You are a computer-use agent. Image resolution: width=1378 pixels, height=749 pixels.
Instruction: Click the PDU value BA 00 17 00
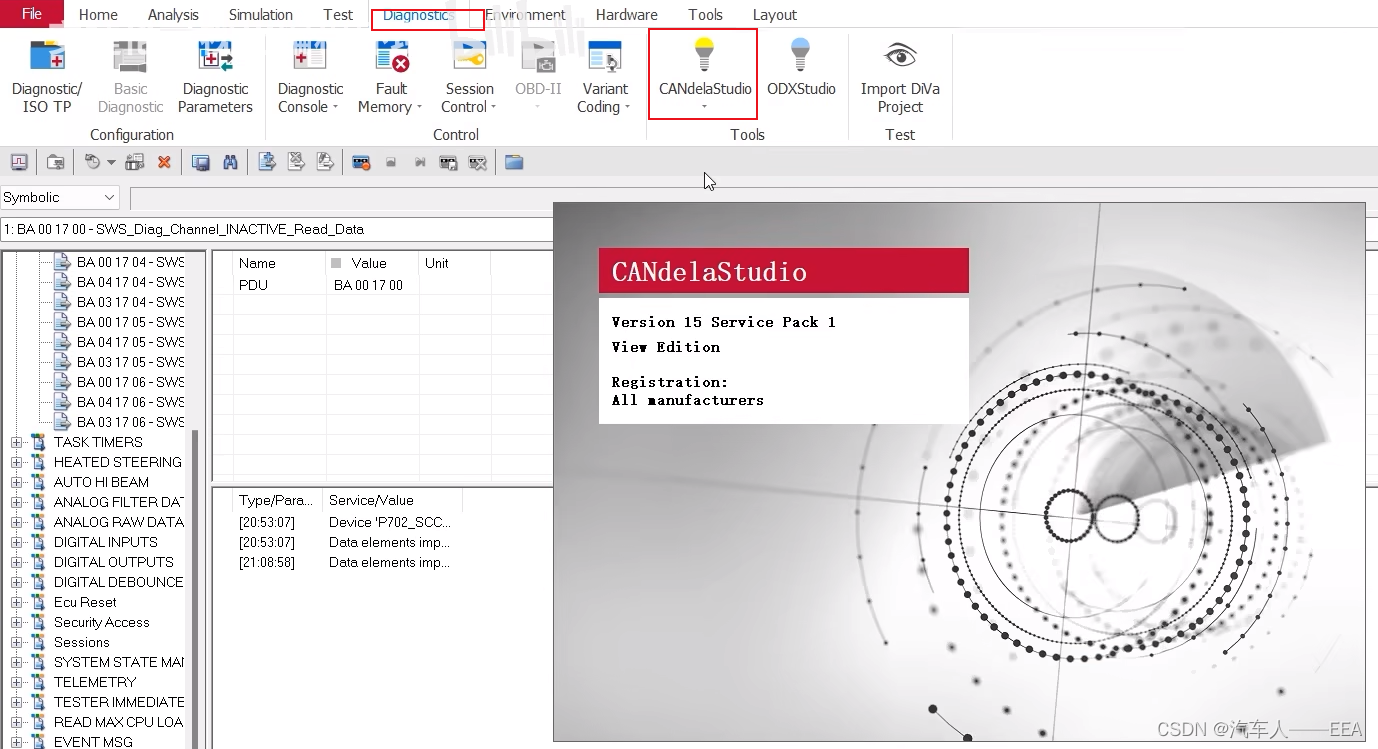(368, 285)
